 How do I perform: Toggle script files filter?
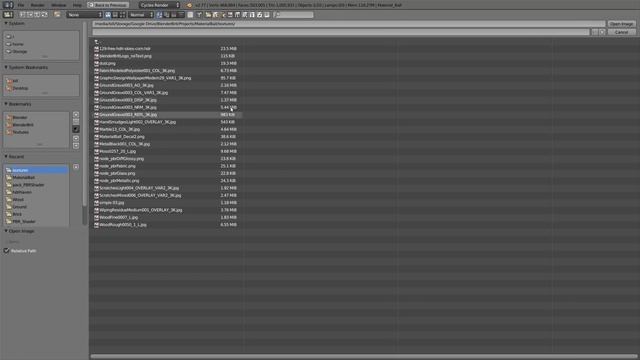(x=245, y=15)
